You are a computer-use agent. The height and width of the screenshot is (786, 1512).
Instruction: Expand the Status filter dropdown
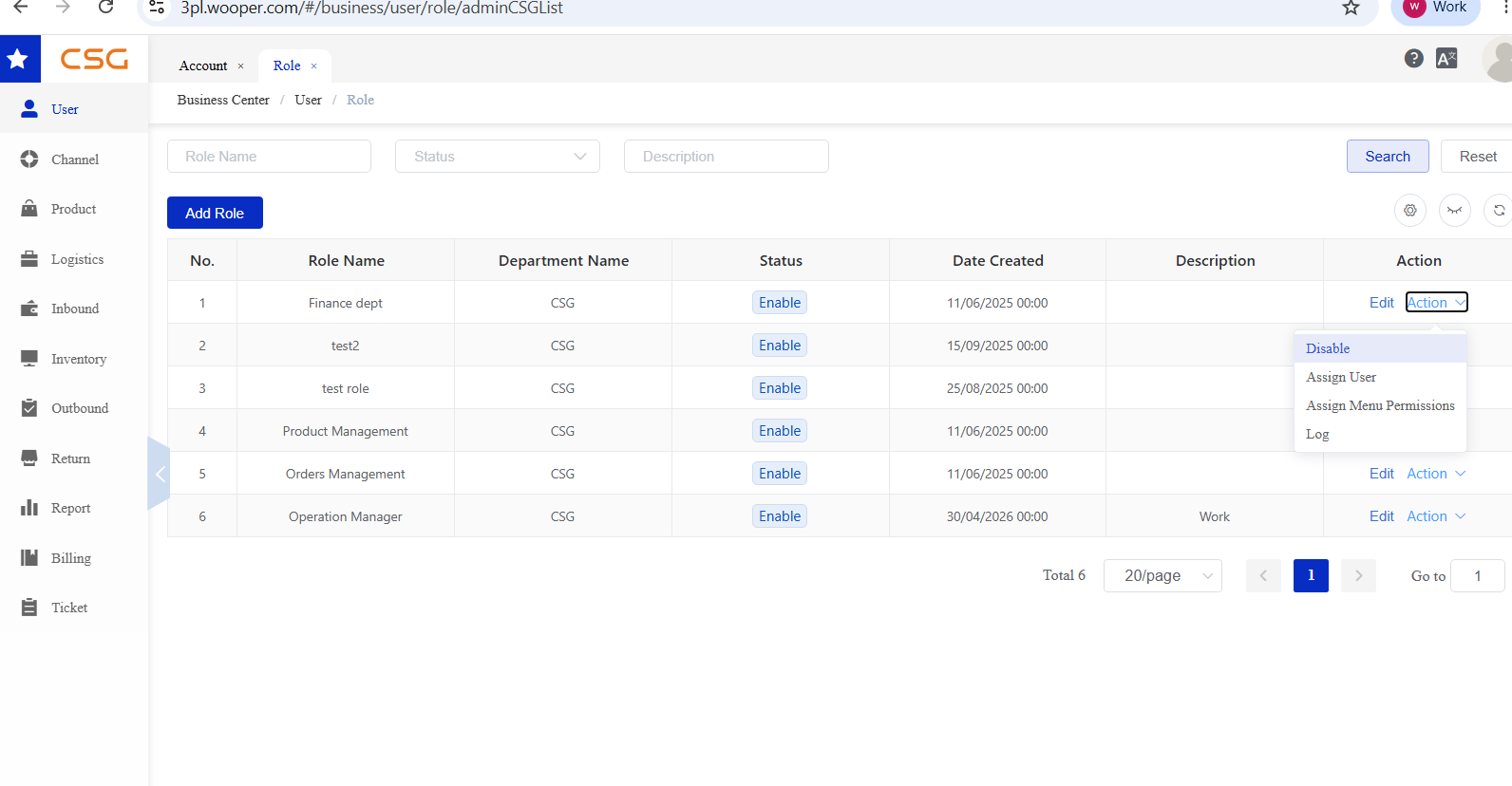(x=498, y=157)
